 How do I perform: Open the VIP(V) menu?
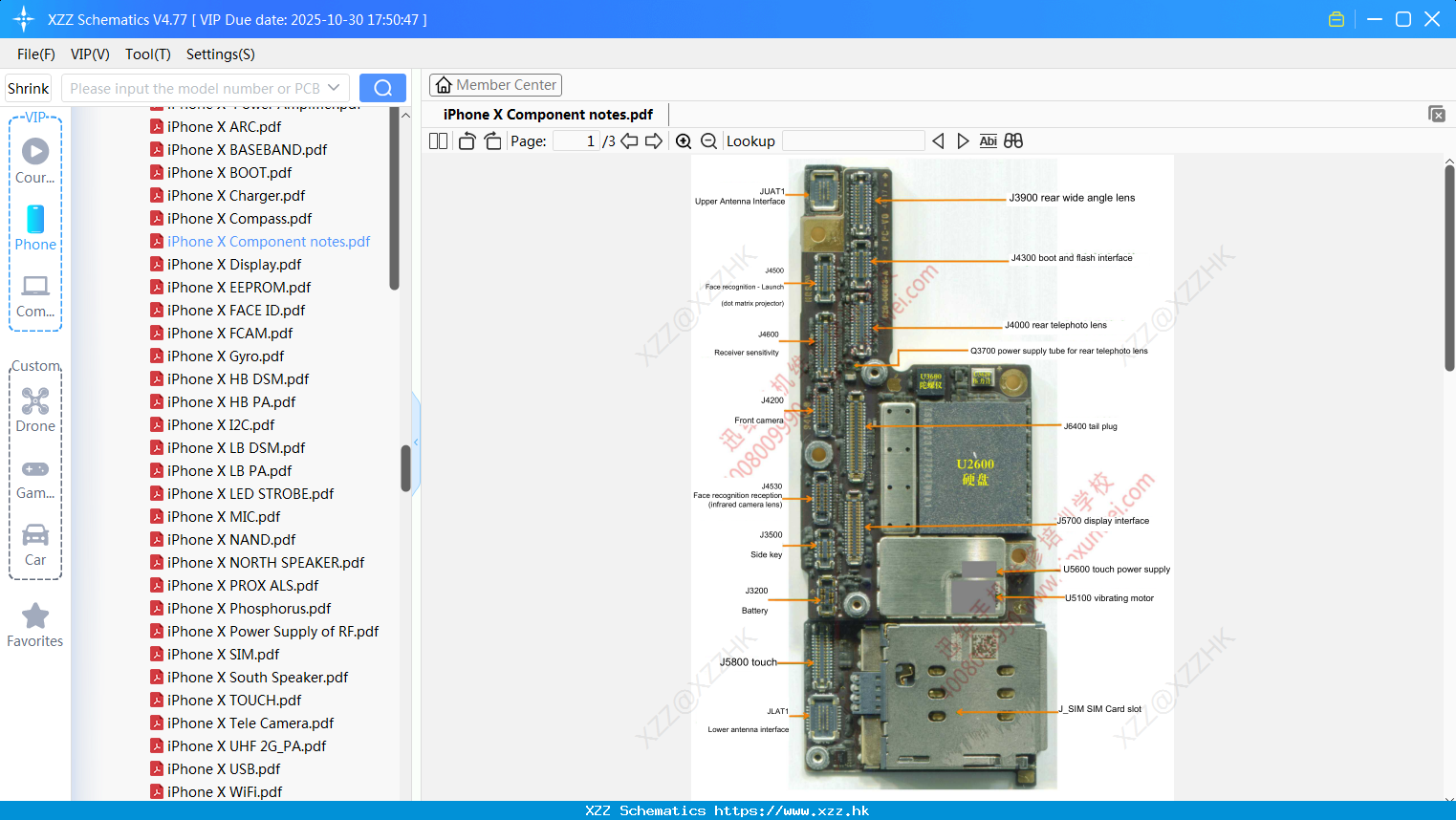pos(90,54)
